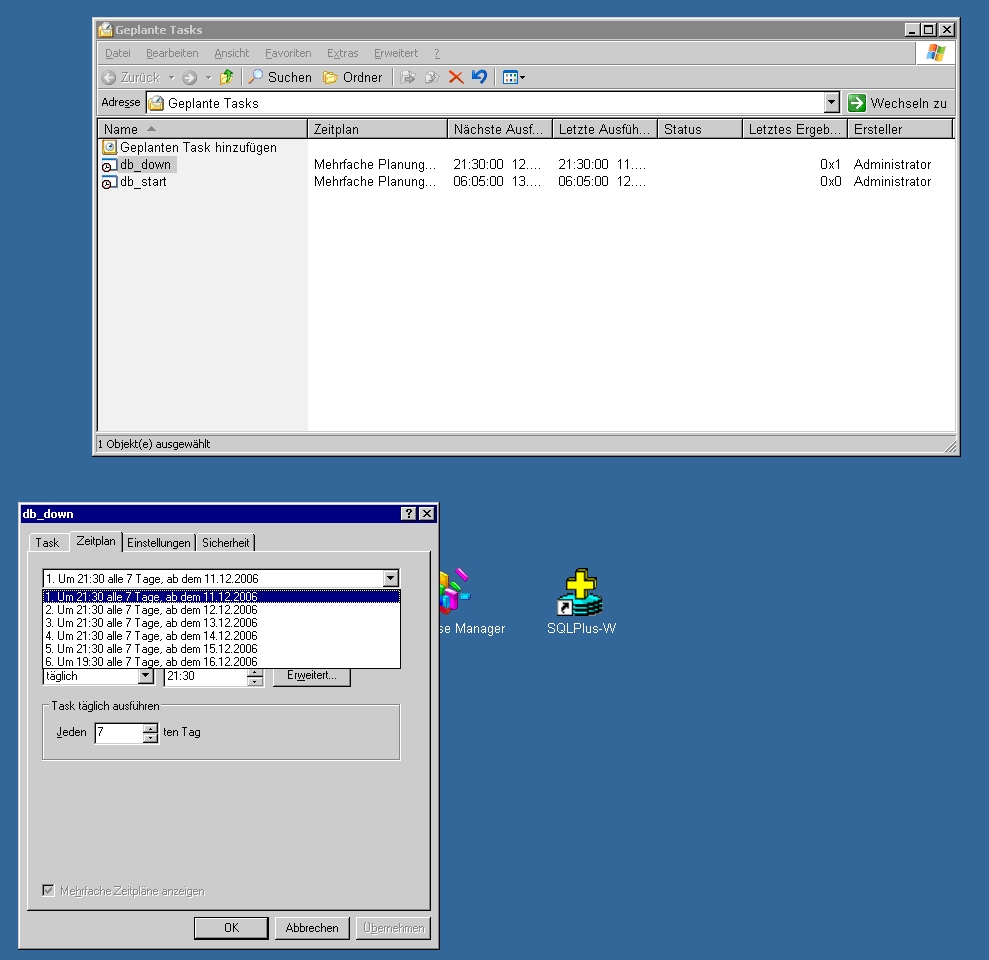This screenshot has width=989, height=960.
Task: Open the Erweitert menu
Action: 396,53
